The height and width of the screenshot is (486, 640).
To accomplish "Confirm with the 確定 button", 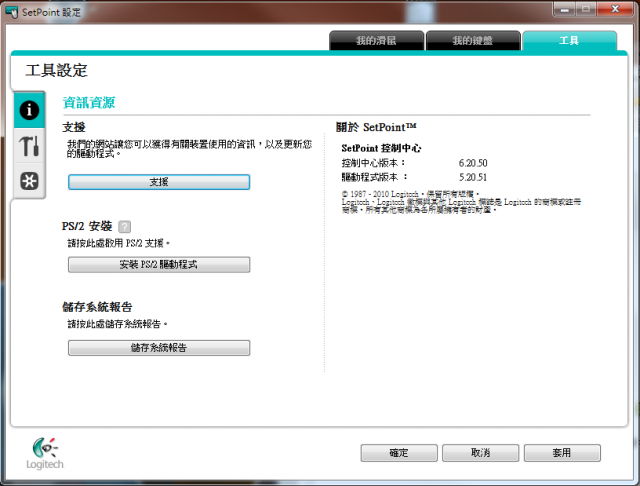I will [x=399, y=453].
